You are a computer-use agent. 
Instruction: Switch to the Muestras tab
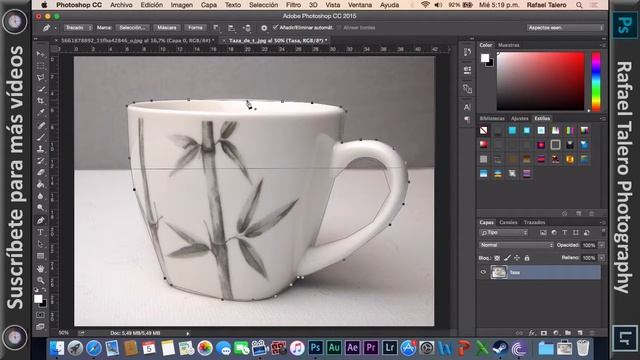click(x=509, y=45)
